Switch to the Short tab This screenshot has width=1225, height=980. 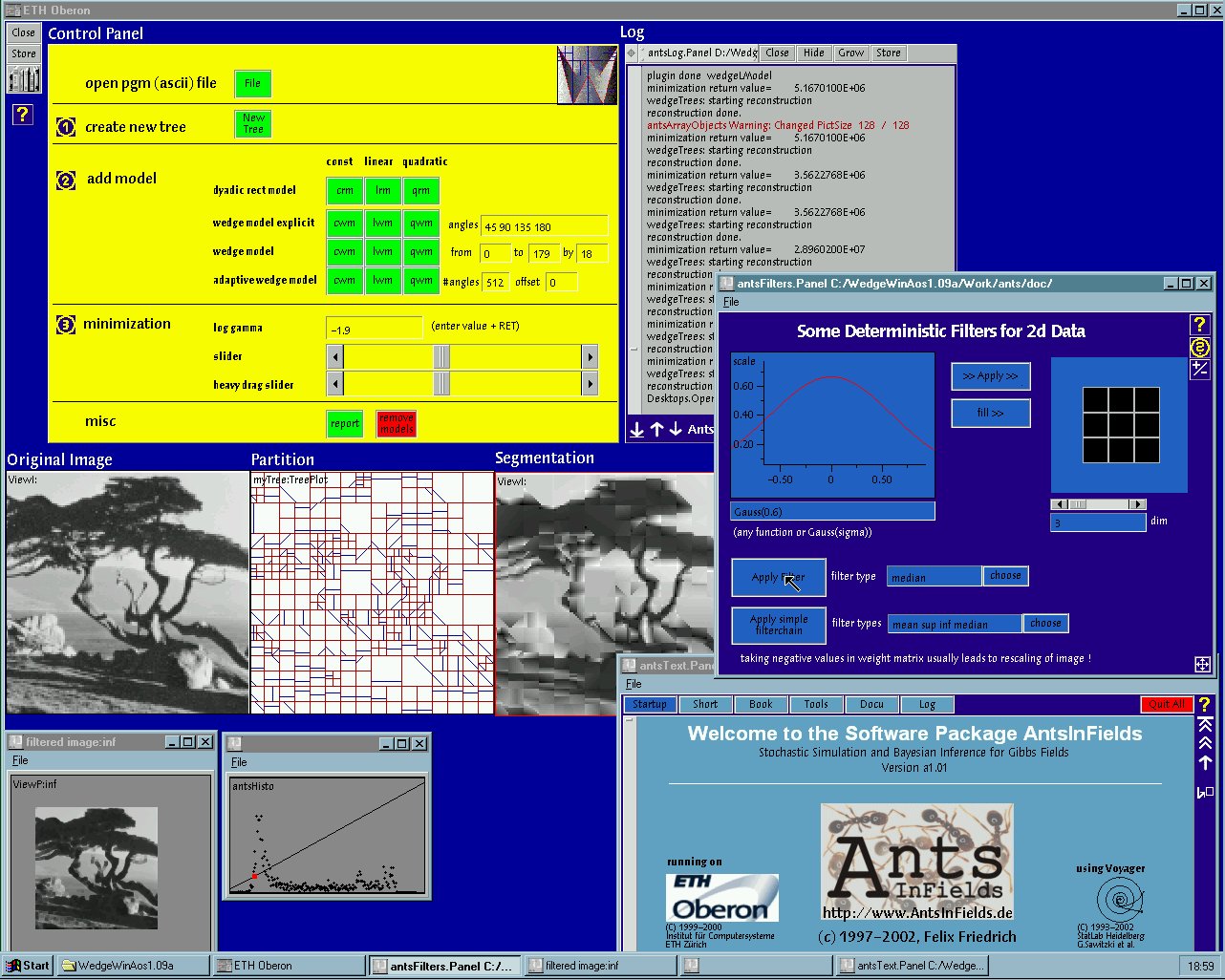(x=705, y=705)
